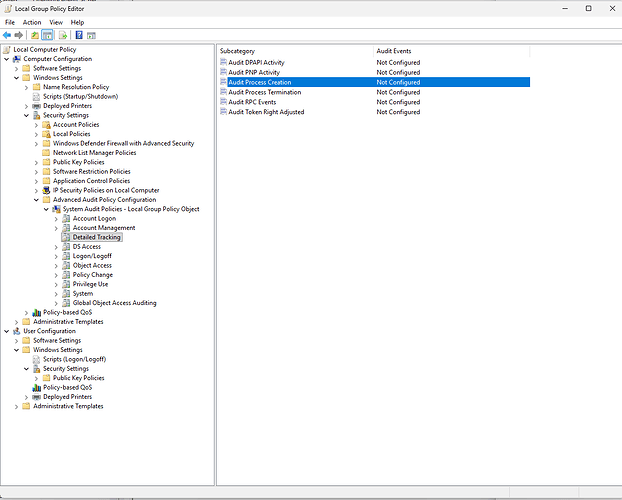Click Computer Configuration Security Settings lock icon
Image resolution: width=622 pixels, height=500 pixels.
coord(36,115)
